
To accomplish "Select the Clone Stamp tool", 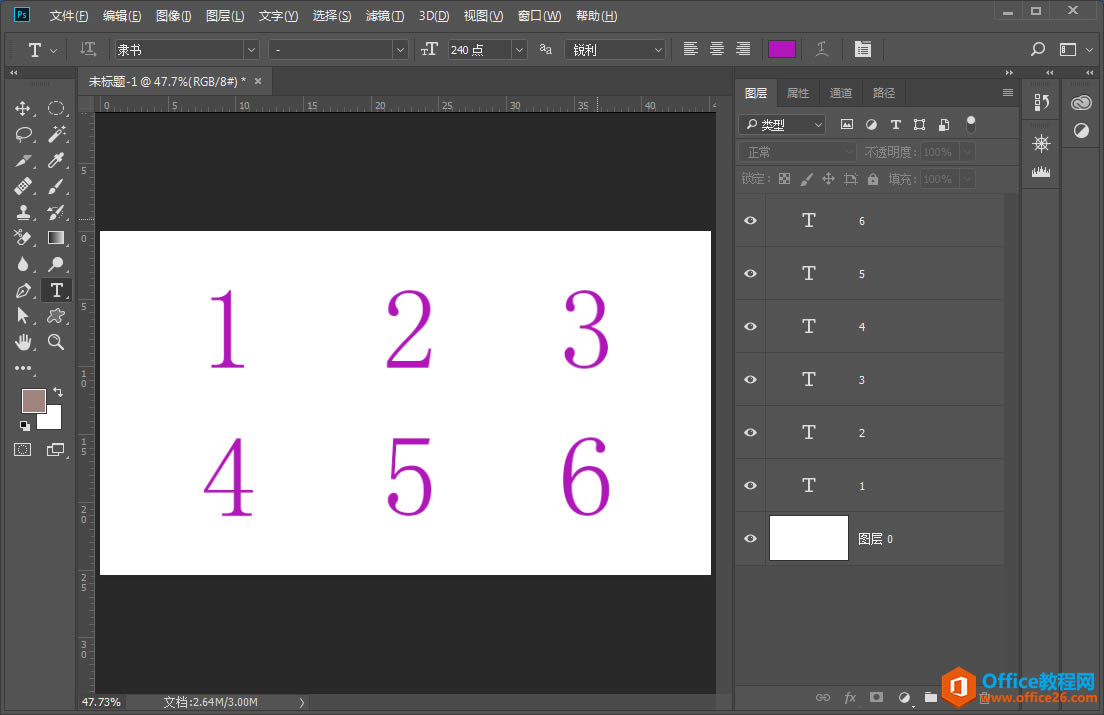I will (x=23, y=212).
